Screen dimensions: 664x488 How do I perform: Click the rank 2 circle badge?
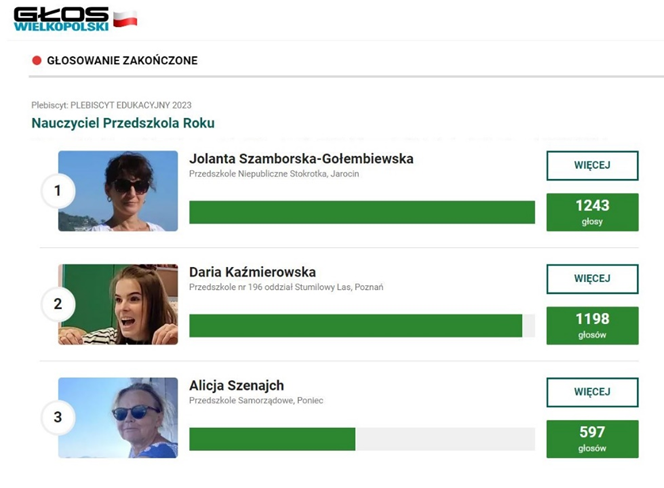click(x=58, y=304)
